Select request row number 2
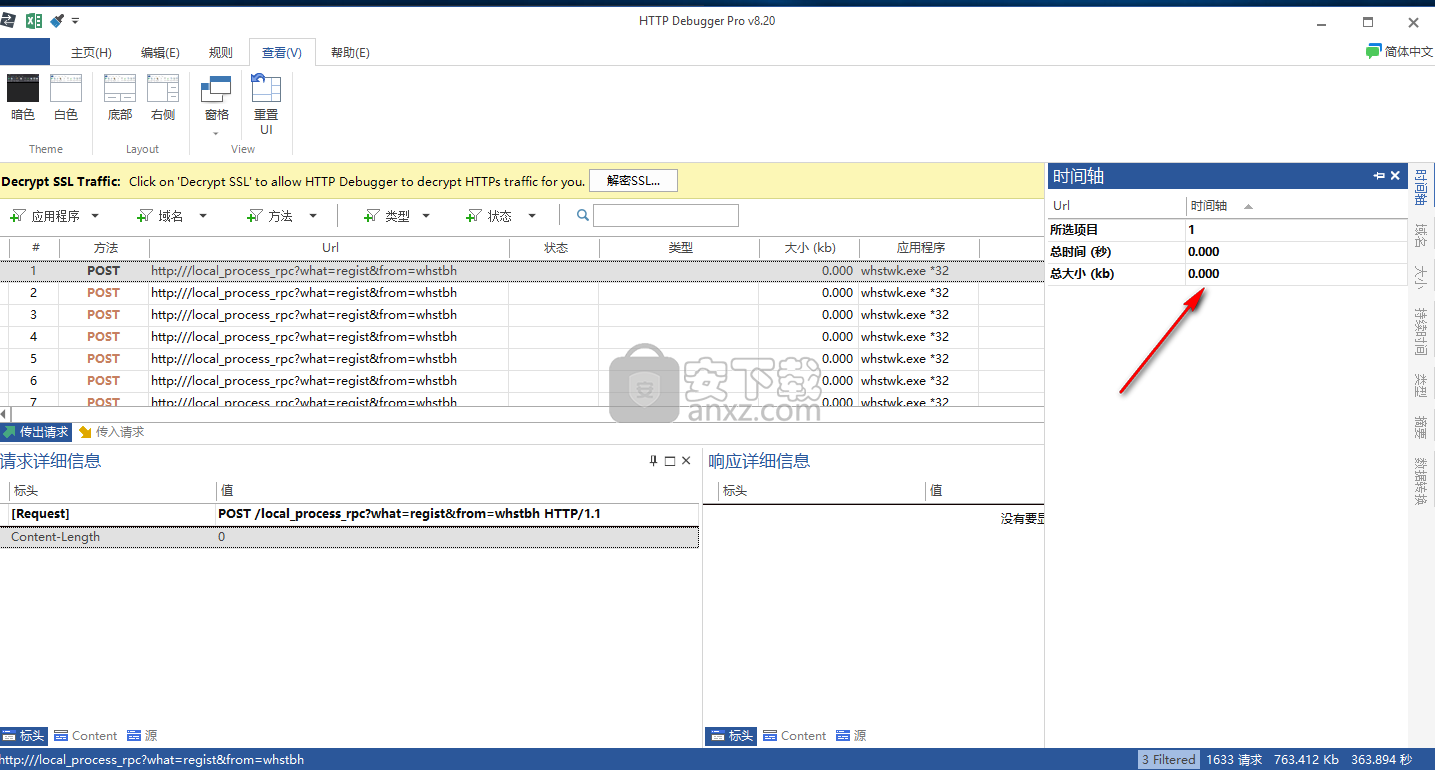The height and width of the screenshot is (770, 1435). tap(522, 293)
